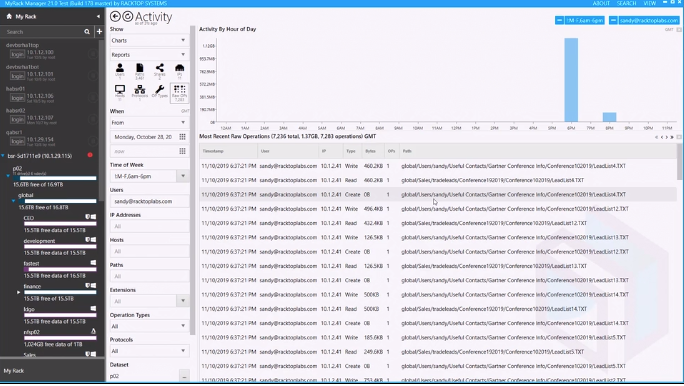Sort table by Bytes column header
The image size is (684, 386).
[373, 151]
